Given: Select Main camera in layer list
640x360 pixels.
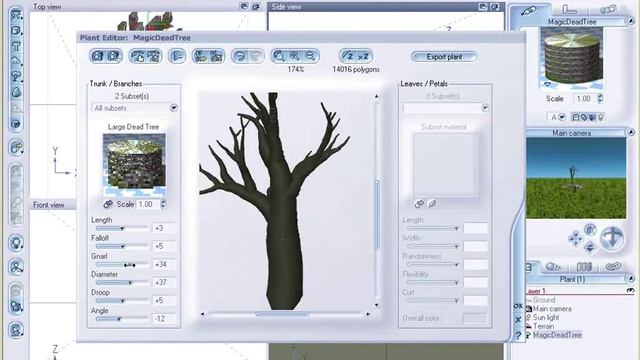Looking at the screenshot, I should point(552,309).
